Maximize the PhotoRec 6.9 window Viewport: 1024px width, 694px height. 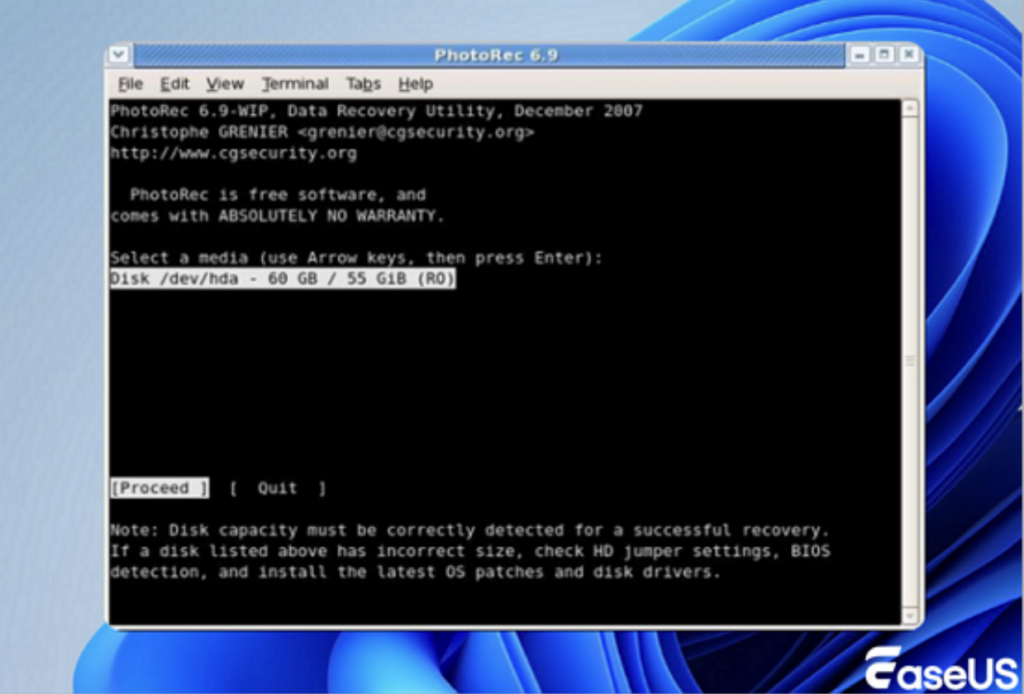[x=884, y=55]
